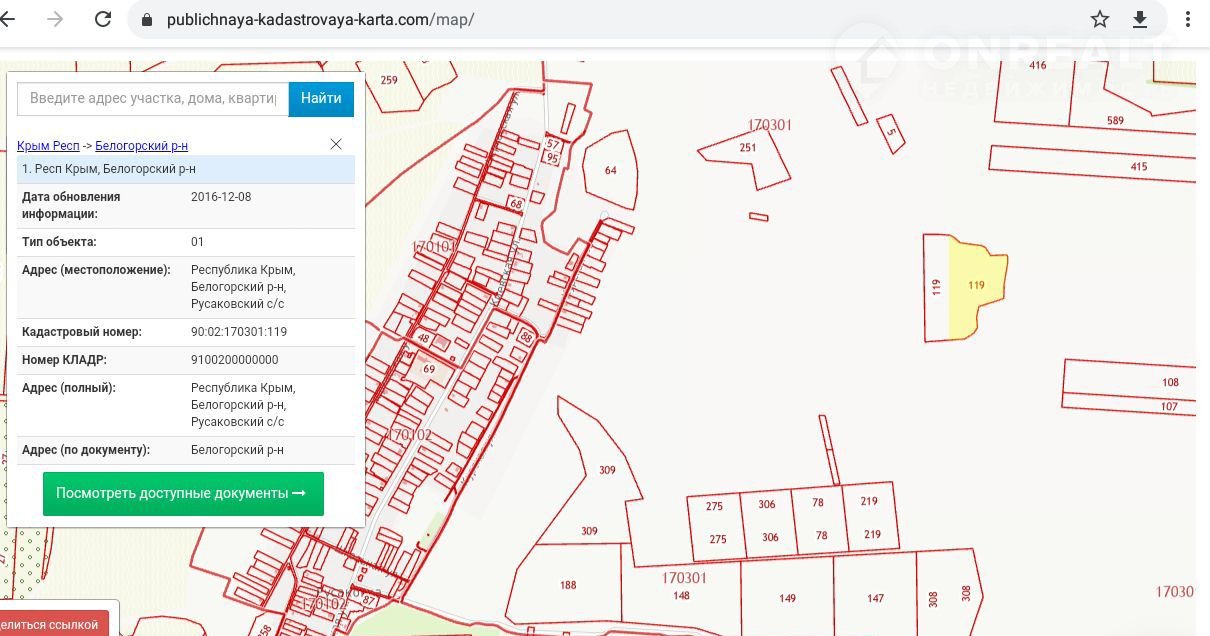Open the browser downloads icon
The image size is (1210, 636).
1139,20
